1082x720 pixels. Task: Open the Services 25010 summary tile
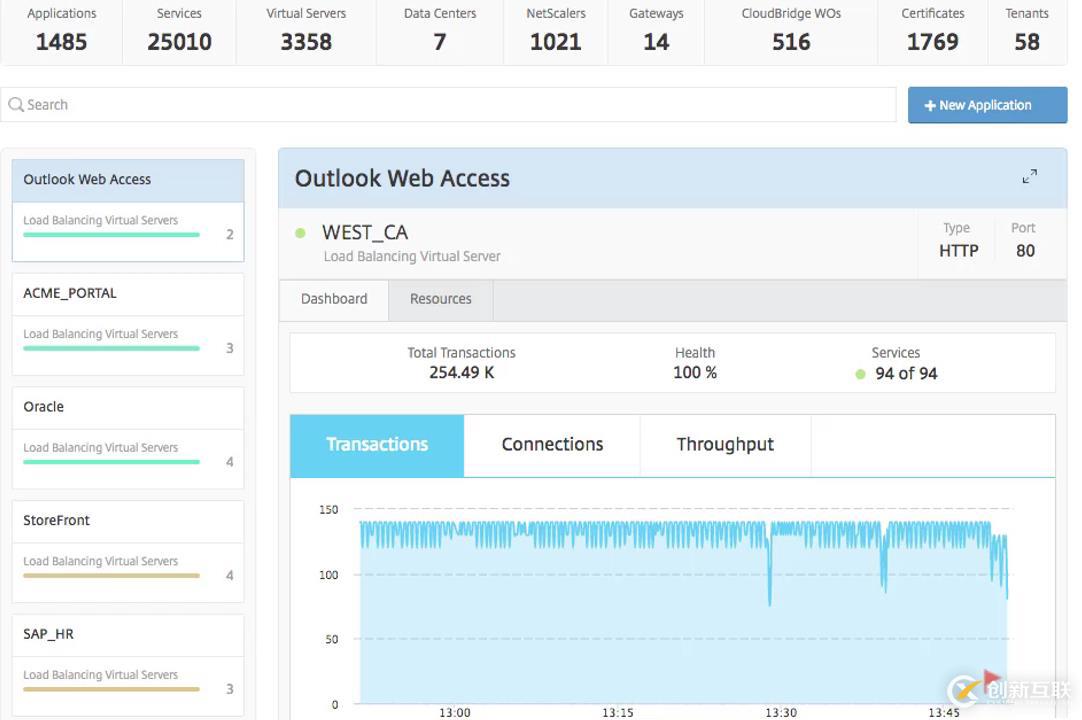tap(179, 31)
